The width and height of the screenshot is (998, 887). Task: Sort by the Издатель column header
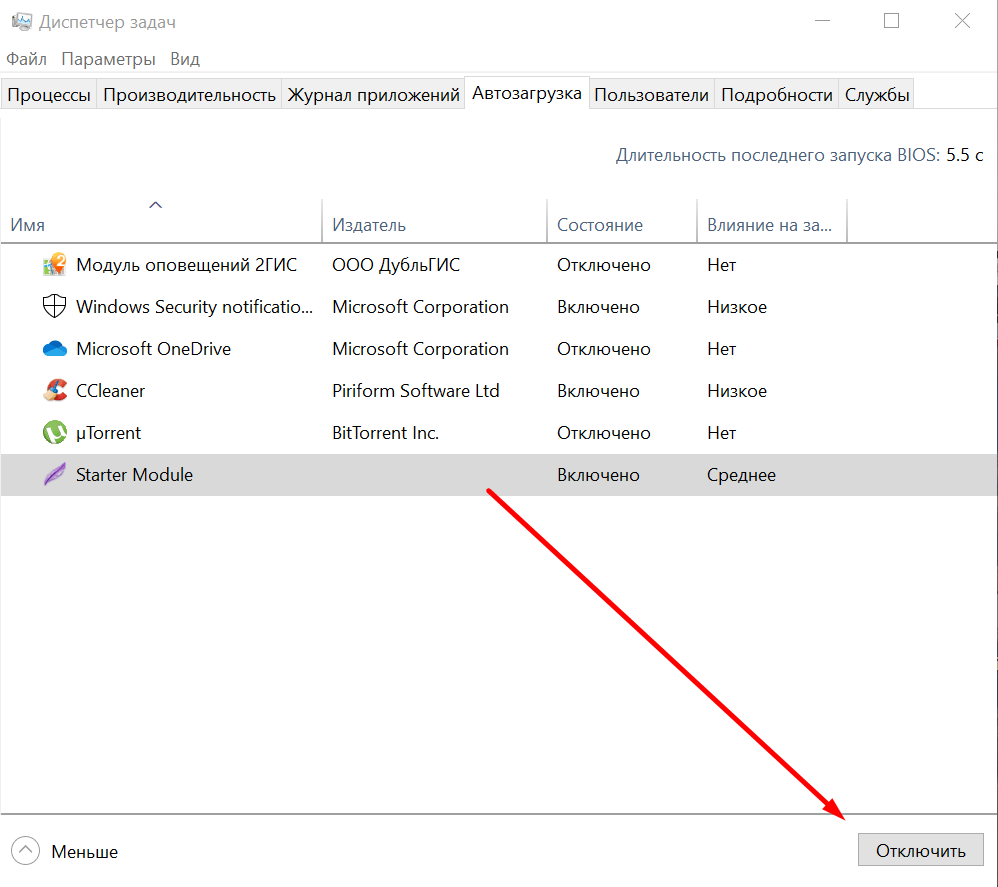(435, 221)
